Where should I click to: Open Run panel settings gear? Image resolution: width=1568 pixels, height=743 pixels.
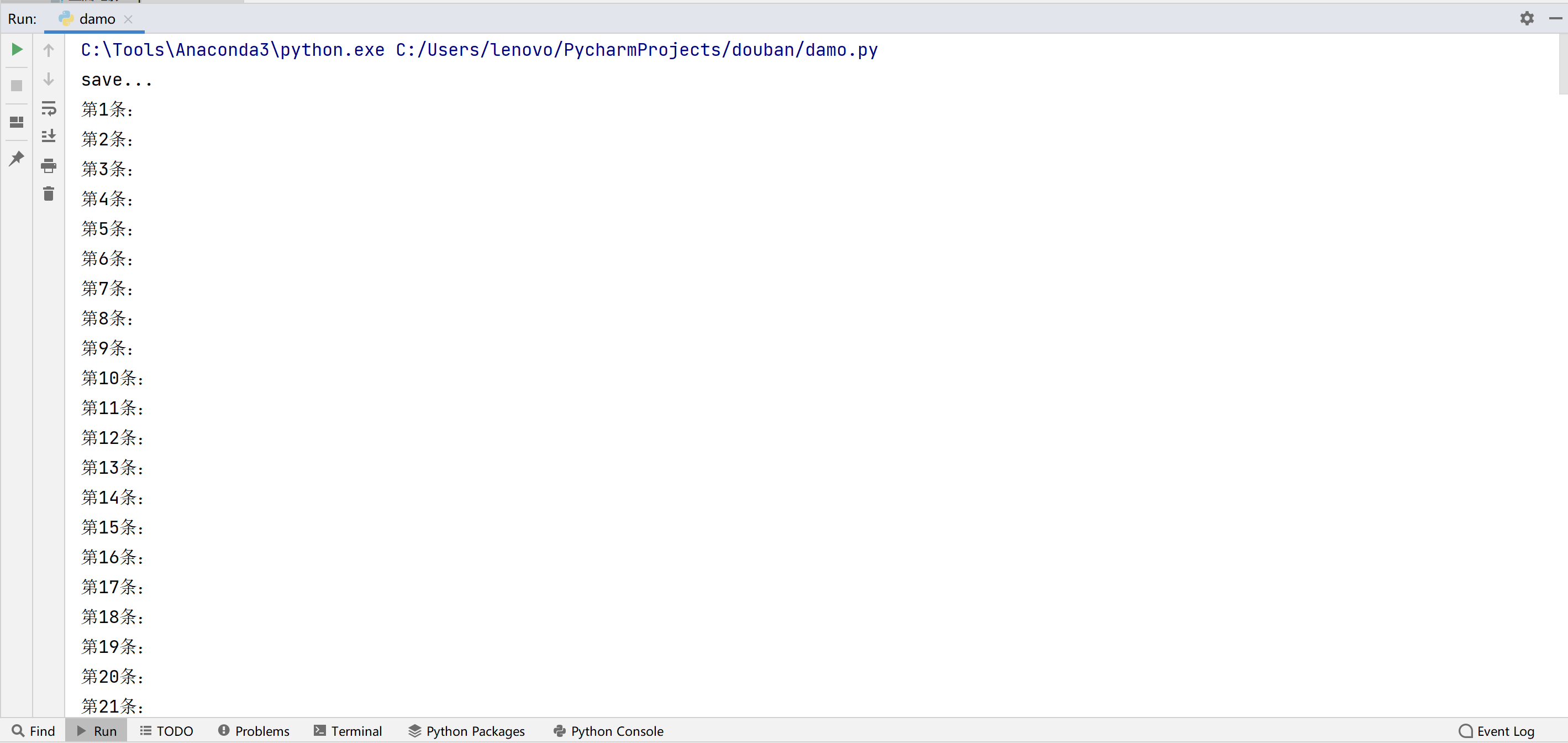(1527, 18)
